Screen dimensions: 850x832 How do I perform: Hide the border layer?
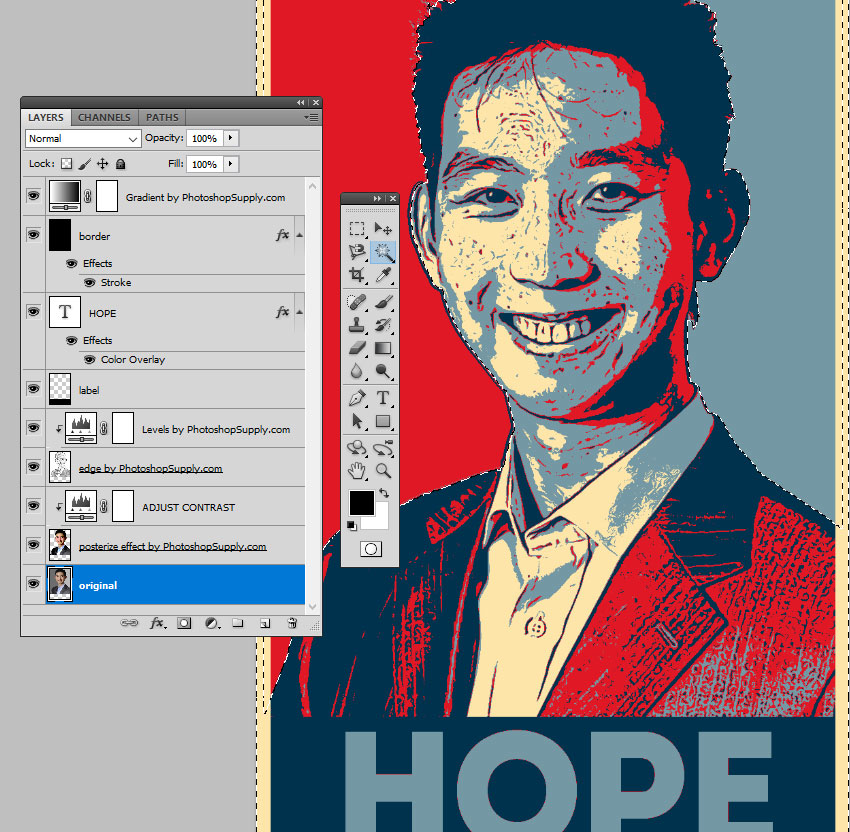tap(34, 235)
